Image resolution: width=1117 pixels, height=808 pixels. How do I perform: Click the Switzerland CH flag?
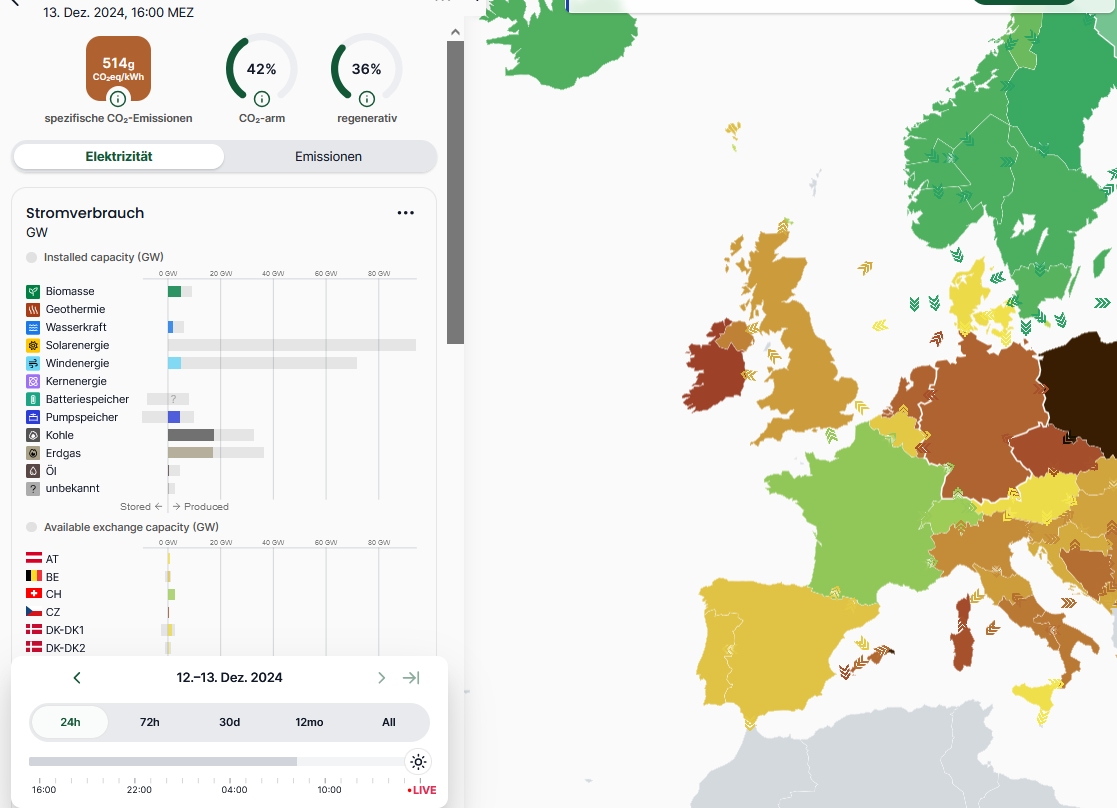click(33, 594)
